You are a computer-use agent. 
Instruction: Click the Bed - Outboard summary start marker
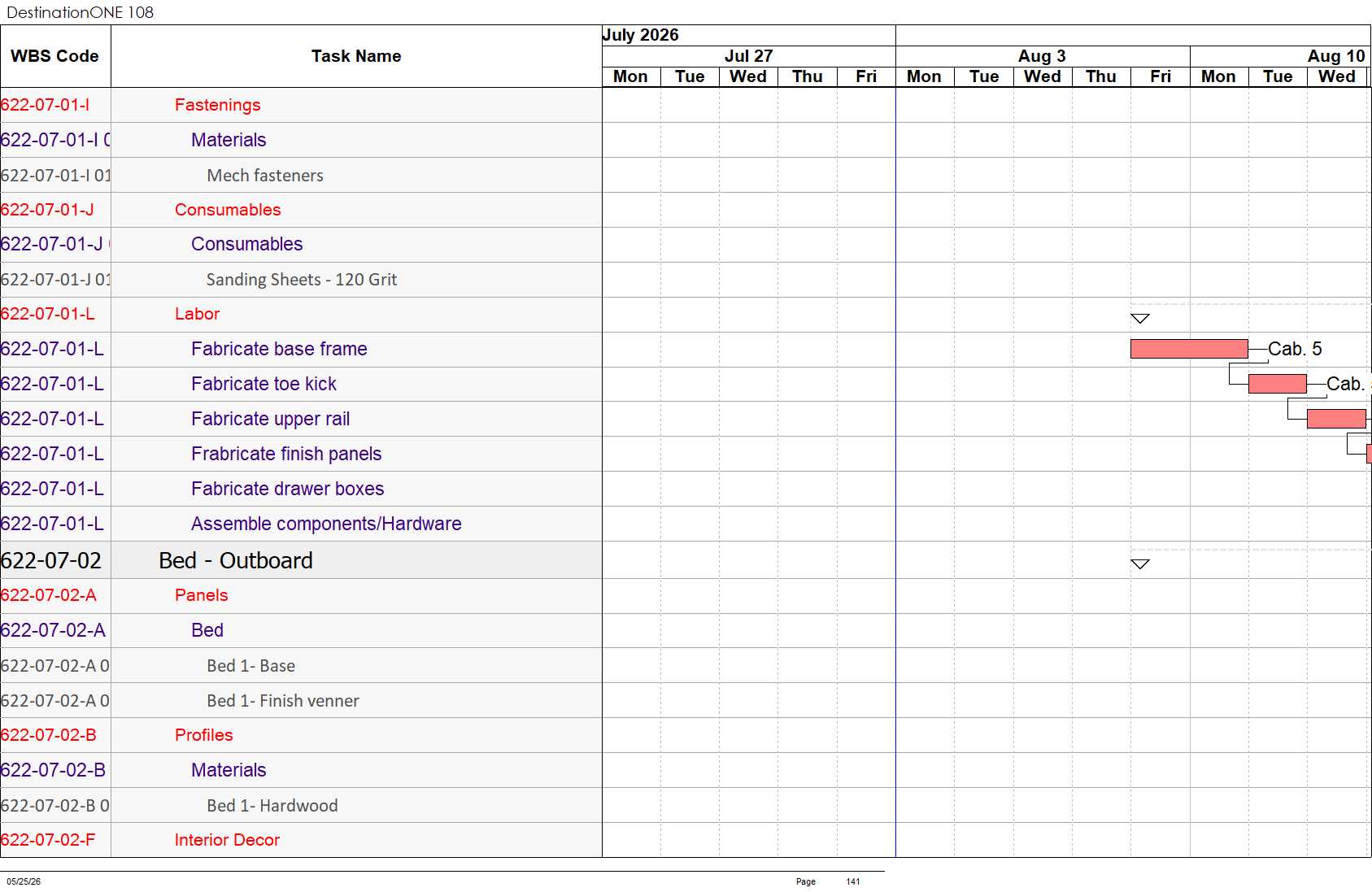1140,564
